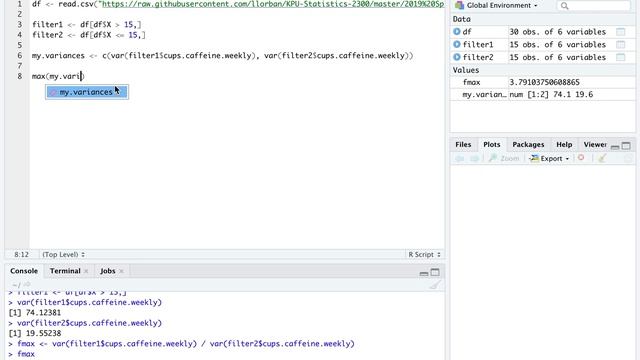Switch to the Plots tab
Screen dimensions: 640x360
(491, 144)
